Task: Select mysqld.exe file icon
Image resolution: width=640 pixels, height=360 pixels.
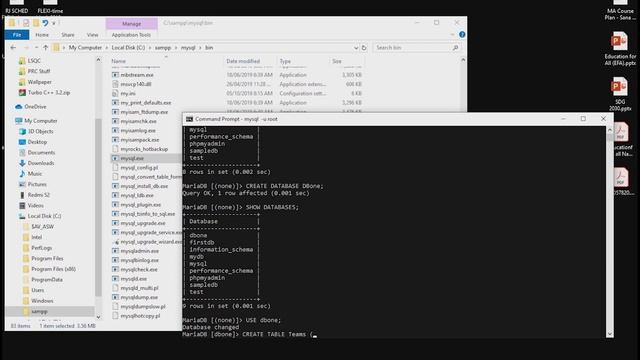Action: coord(115,279)
